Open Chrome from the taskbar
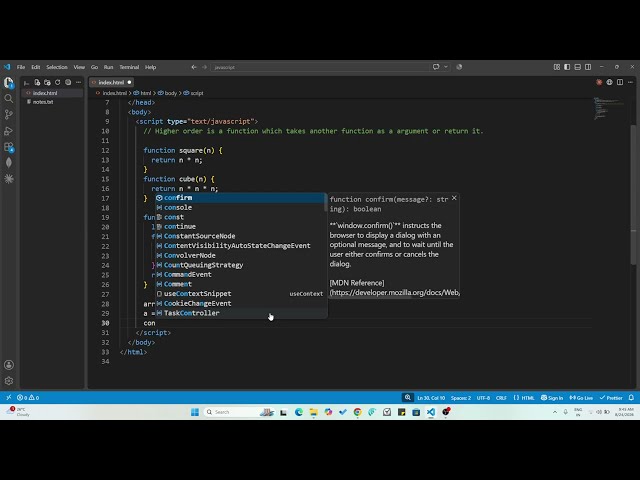The height and width of the screenshot is (480, 640). pos(358,412)
